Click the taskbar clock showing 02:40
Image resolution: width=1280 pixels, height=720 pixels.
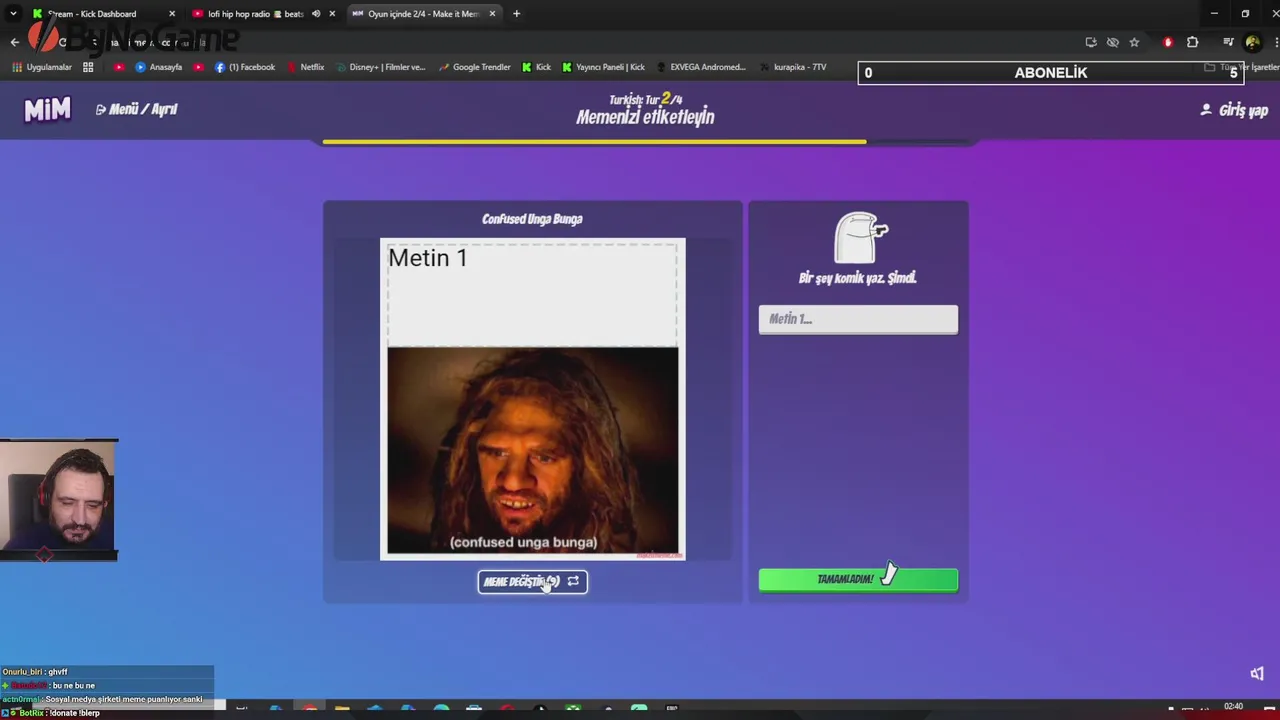click(1233, 707)
